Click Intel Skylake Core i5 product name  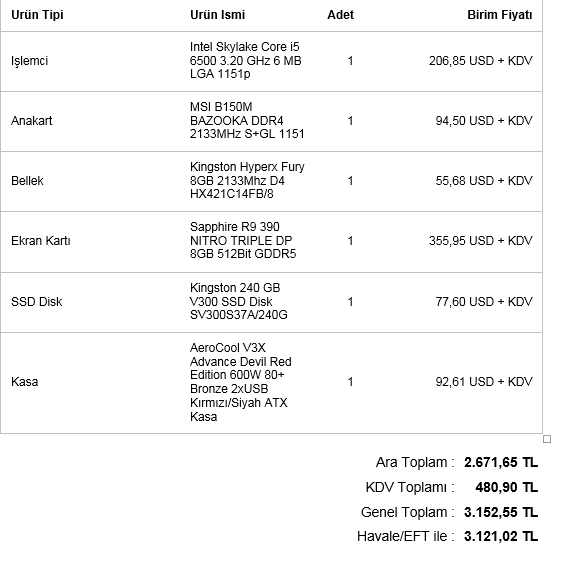click(x=245, y=60)
